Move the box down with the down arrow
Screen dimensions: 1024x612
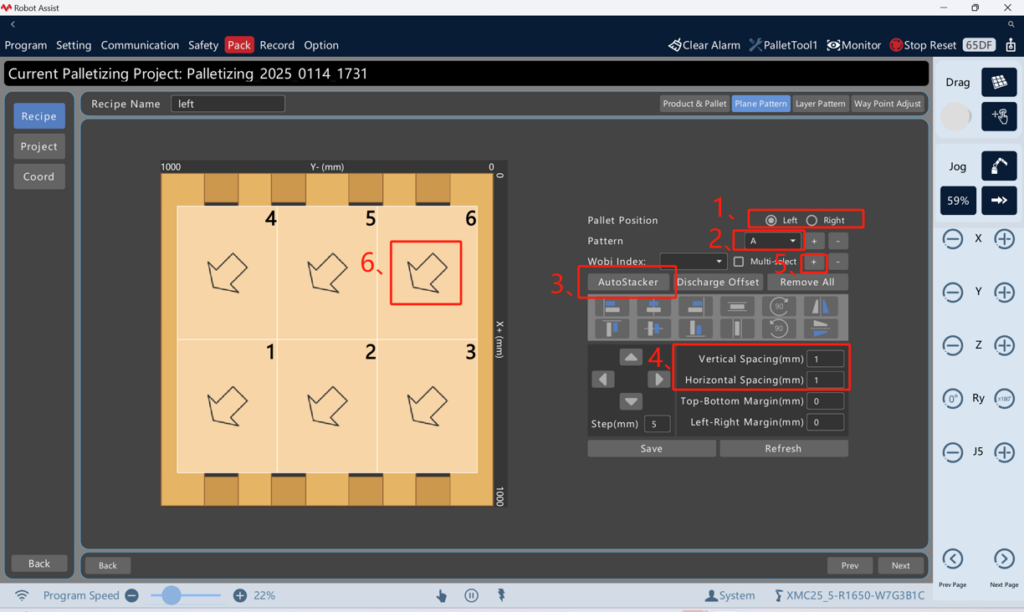tap(630, 401)
